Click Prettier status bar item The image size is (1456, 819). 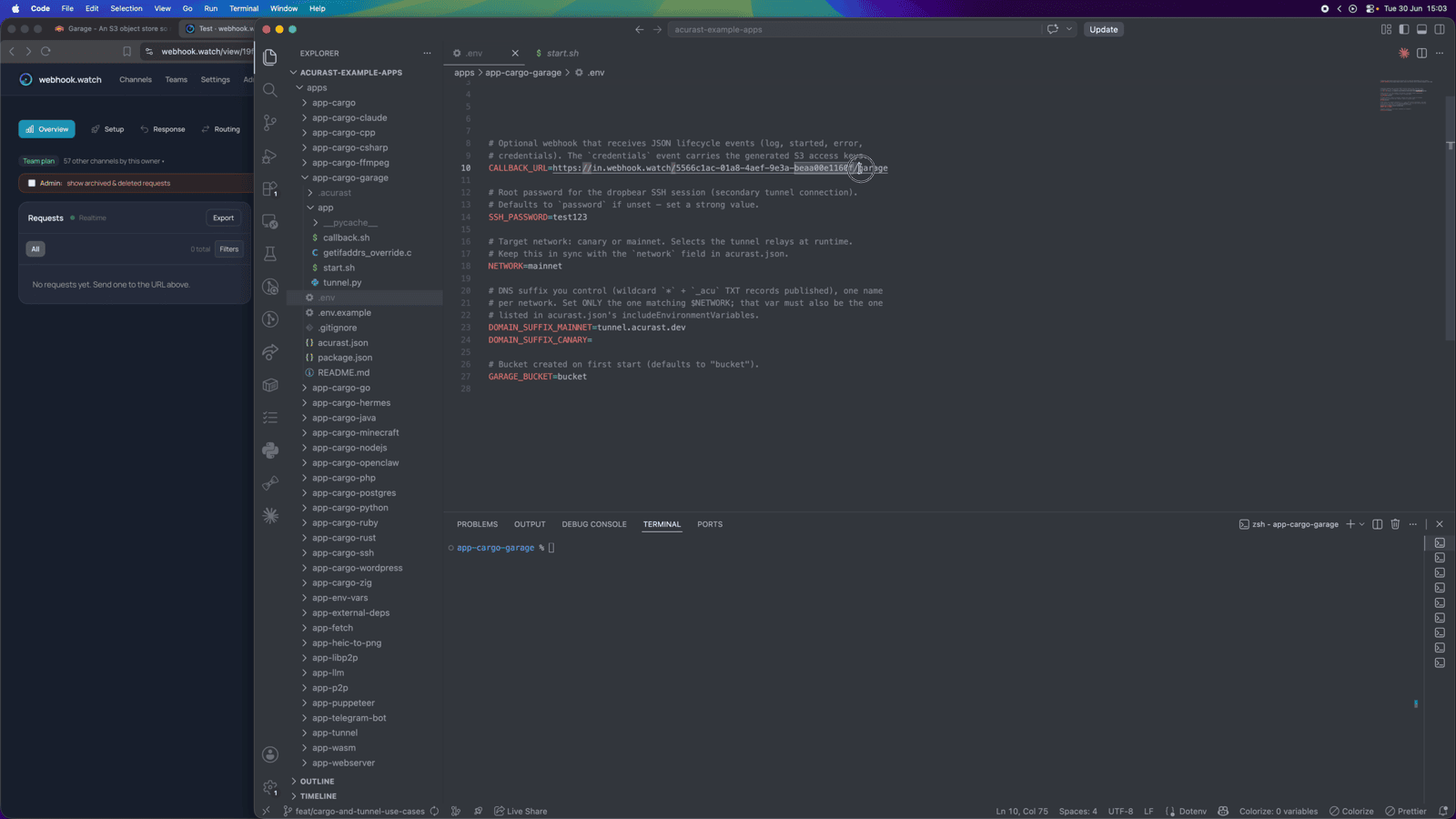click(1406, 811)
